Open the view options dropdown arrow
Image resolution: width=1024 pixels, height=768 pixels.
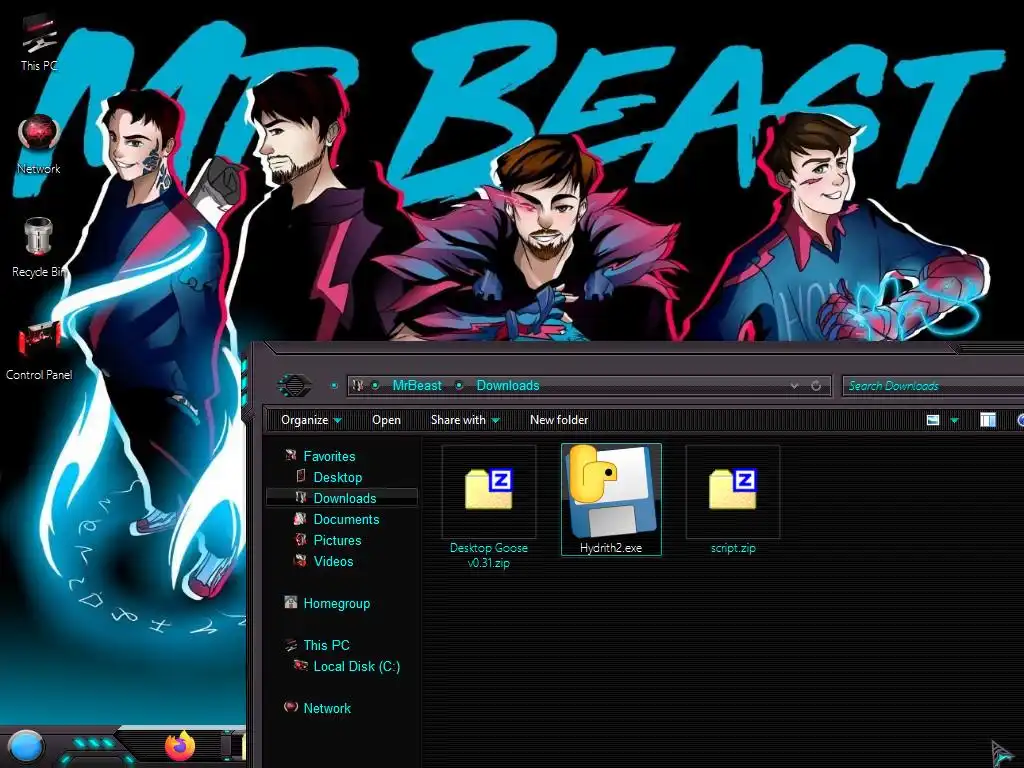(954, 421)
